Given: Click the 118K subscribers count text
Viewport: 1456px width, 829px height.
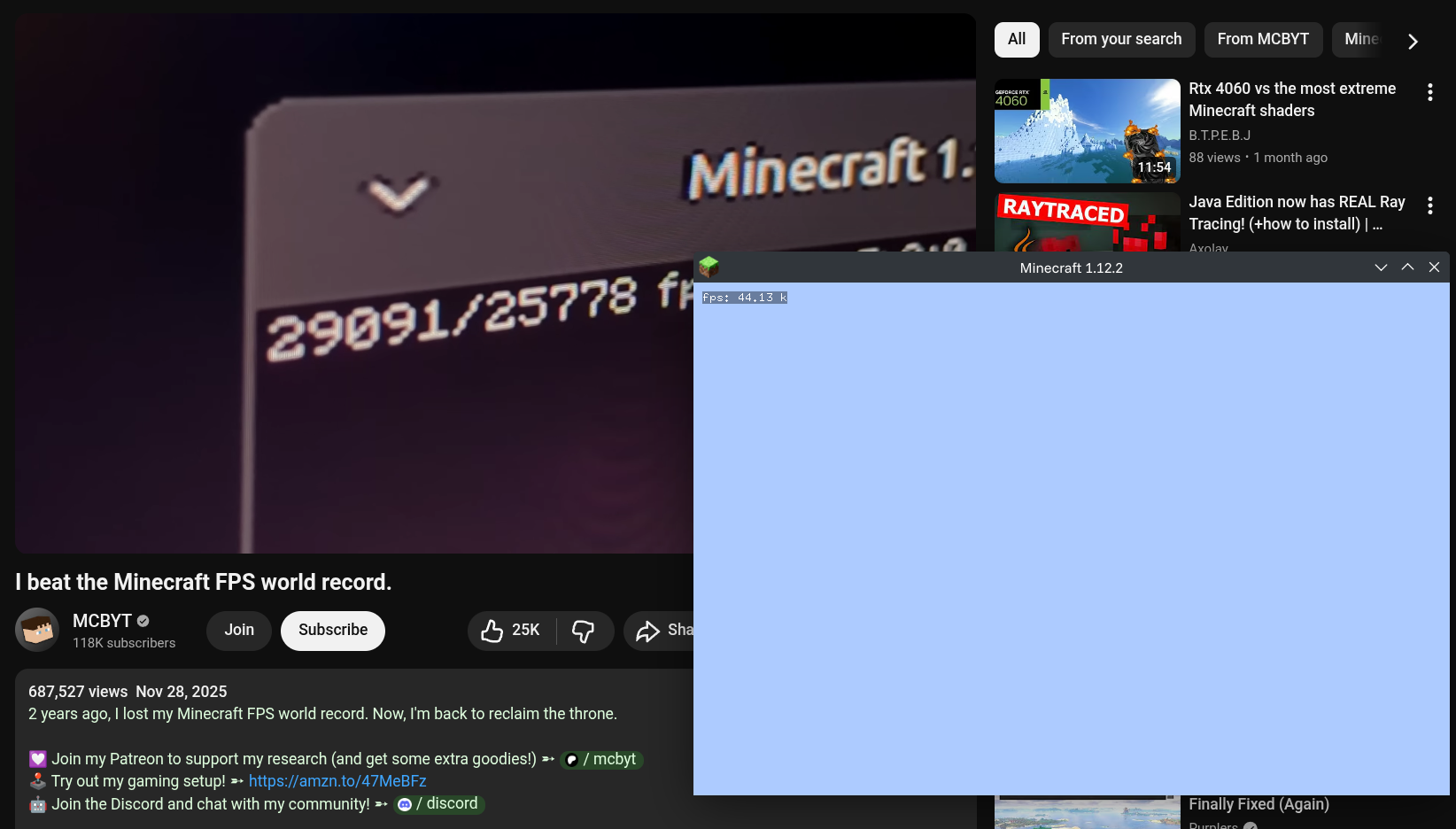Looking at the screenshot, I should (124, 643).
